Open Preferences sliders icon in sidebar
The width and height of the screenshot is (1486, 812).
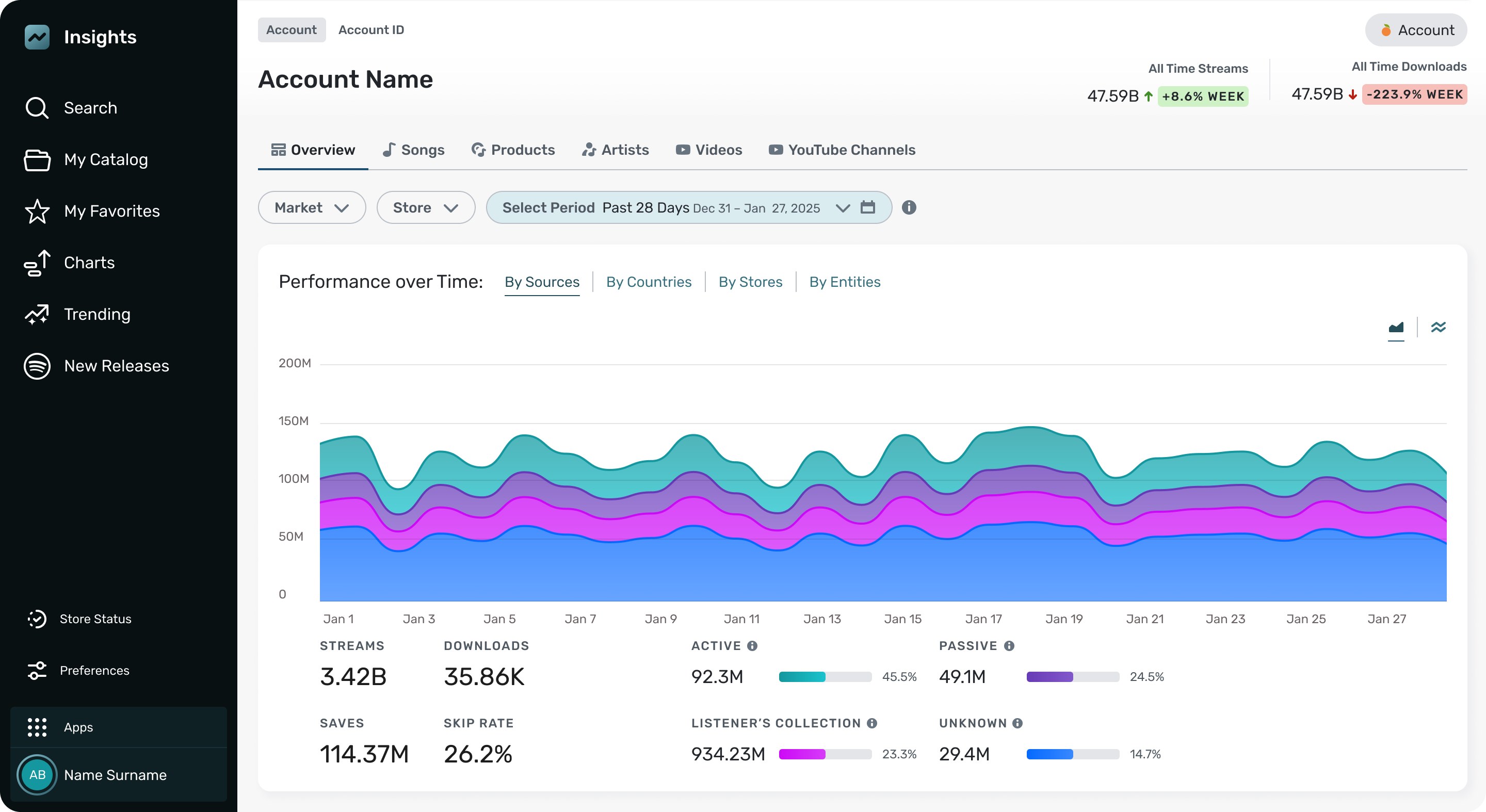37,670
